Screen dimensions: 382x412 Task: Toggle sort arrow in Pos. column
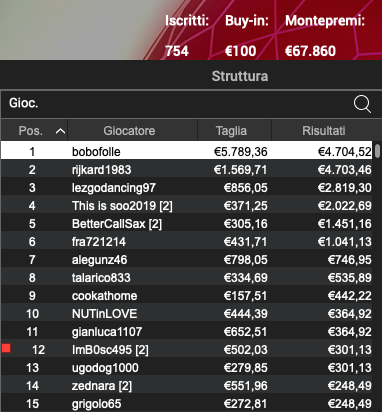pyautogui.click(x=60, y=131)
